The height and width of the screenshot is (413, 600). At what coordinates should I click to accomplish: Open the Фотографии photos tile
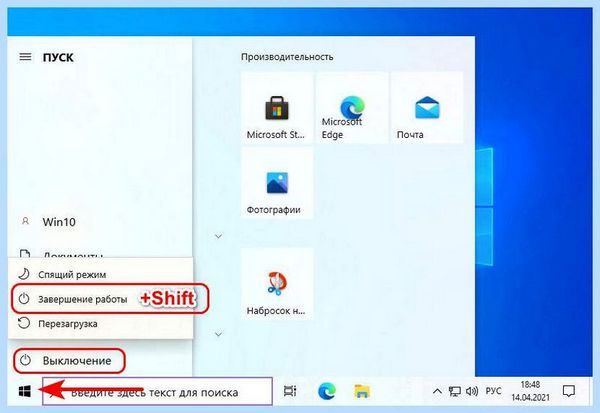coord(277,183)
